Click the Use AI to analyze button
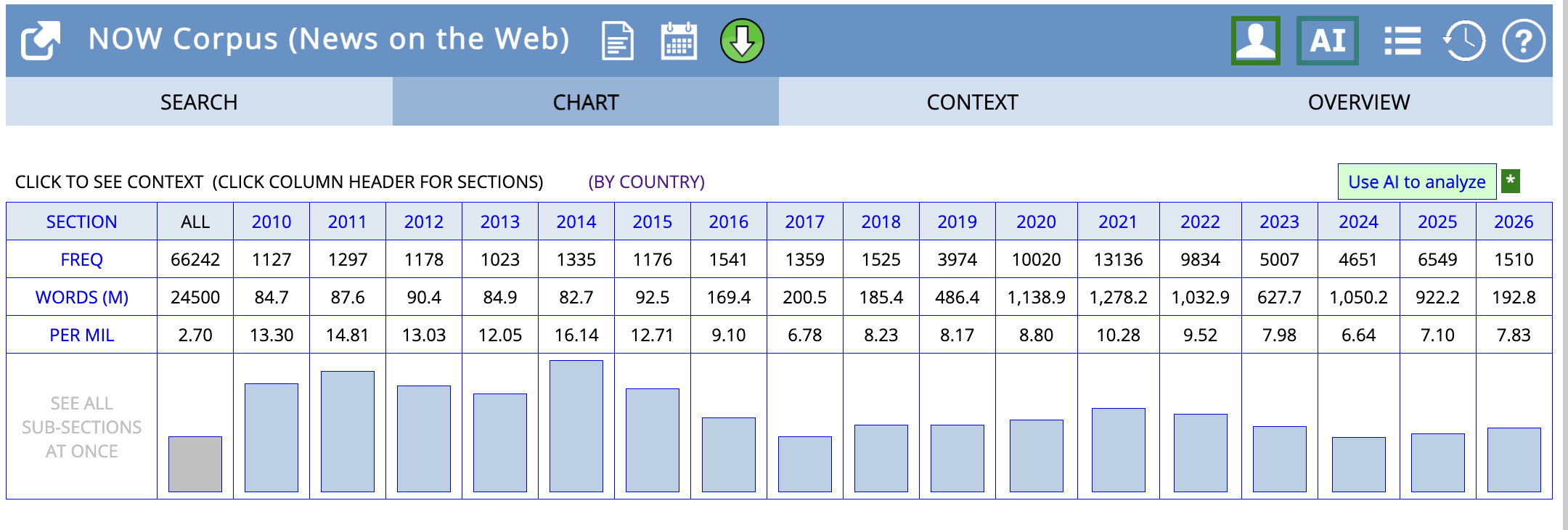The image size is (1568, 530). pos(1416,182)
